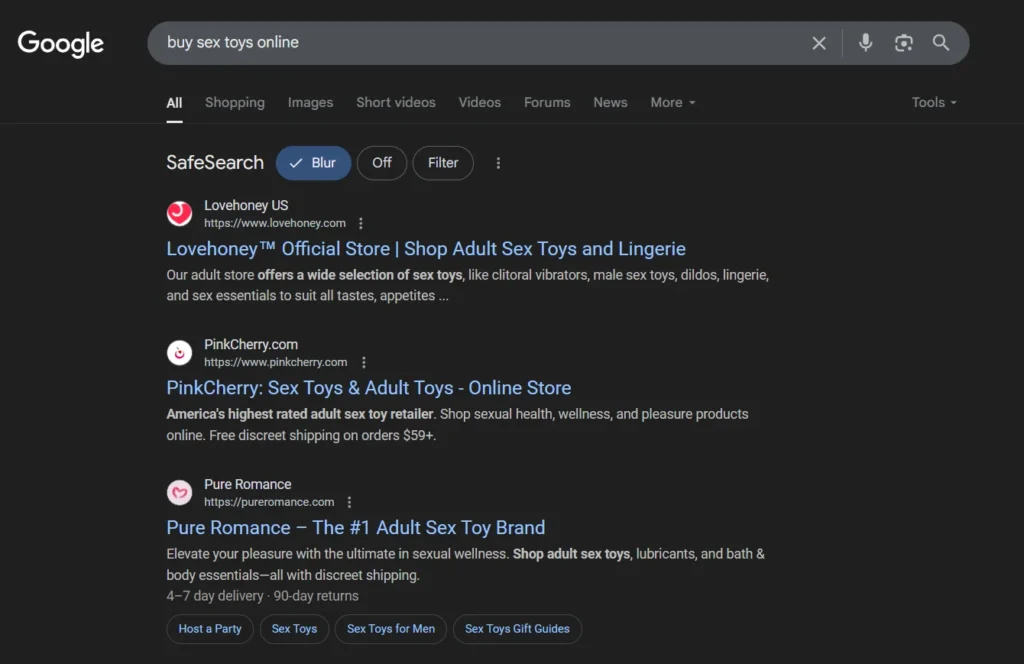
Task: Click the Sex Toys for Men chip
Action: 391,629
